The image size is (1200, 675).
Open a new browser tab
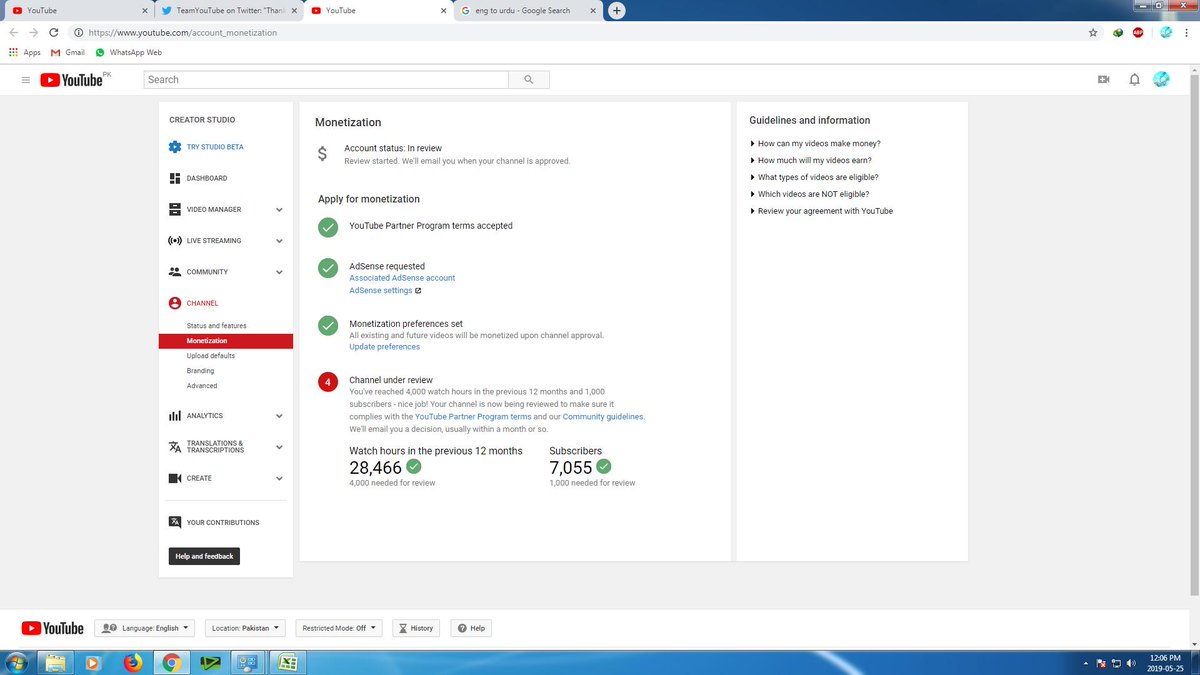coord(616,10)
